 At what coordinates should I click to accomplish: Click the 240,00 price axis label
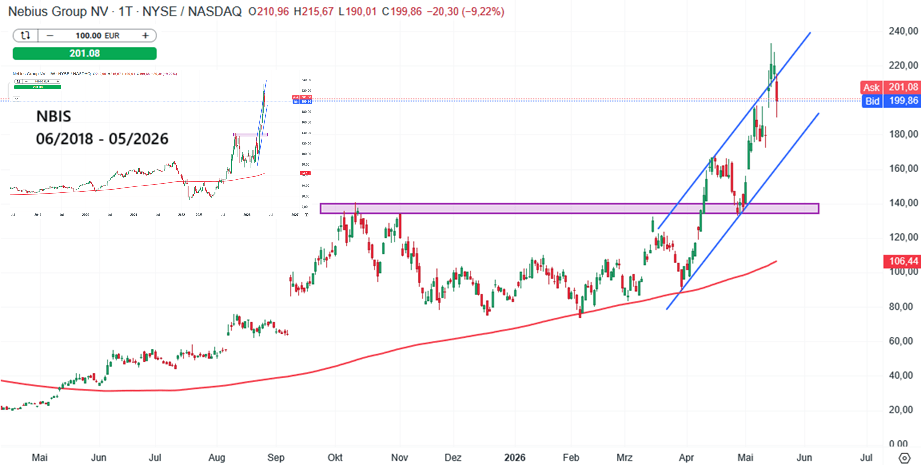[x=902, y=31]
